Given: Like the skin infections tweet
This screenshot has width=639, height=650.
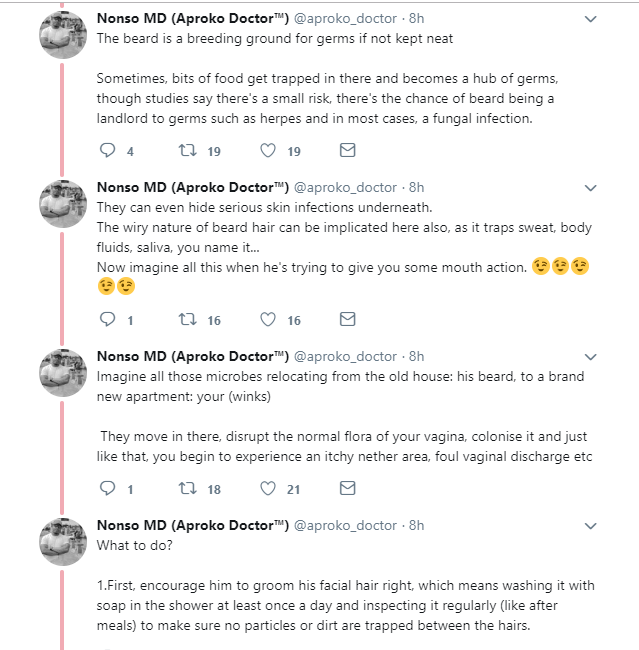Looking at the screenshot, I should pos(268,320).
